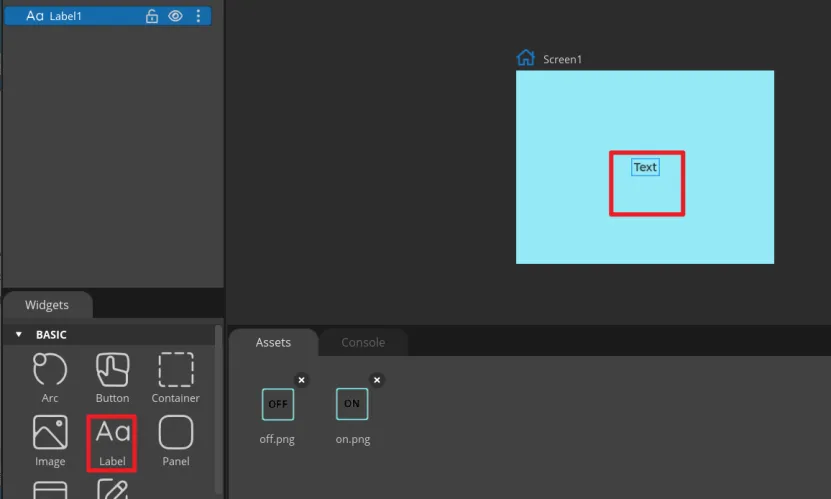Toggle the lock on Label1

point(152,16)
